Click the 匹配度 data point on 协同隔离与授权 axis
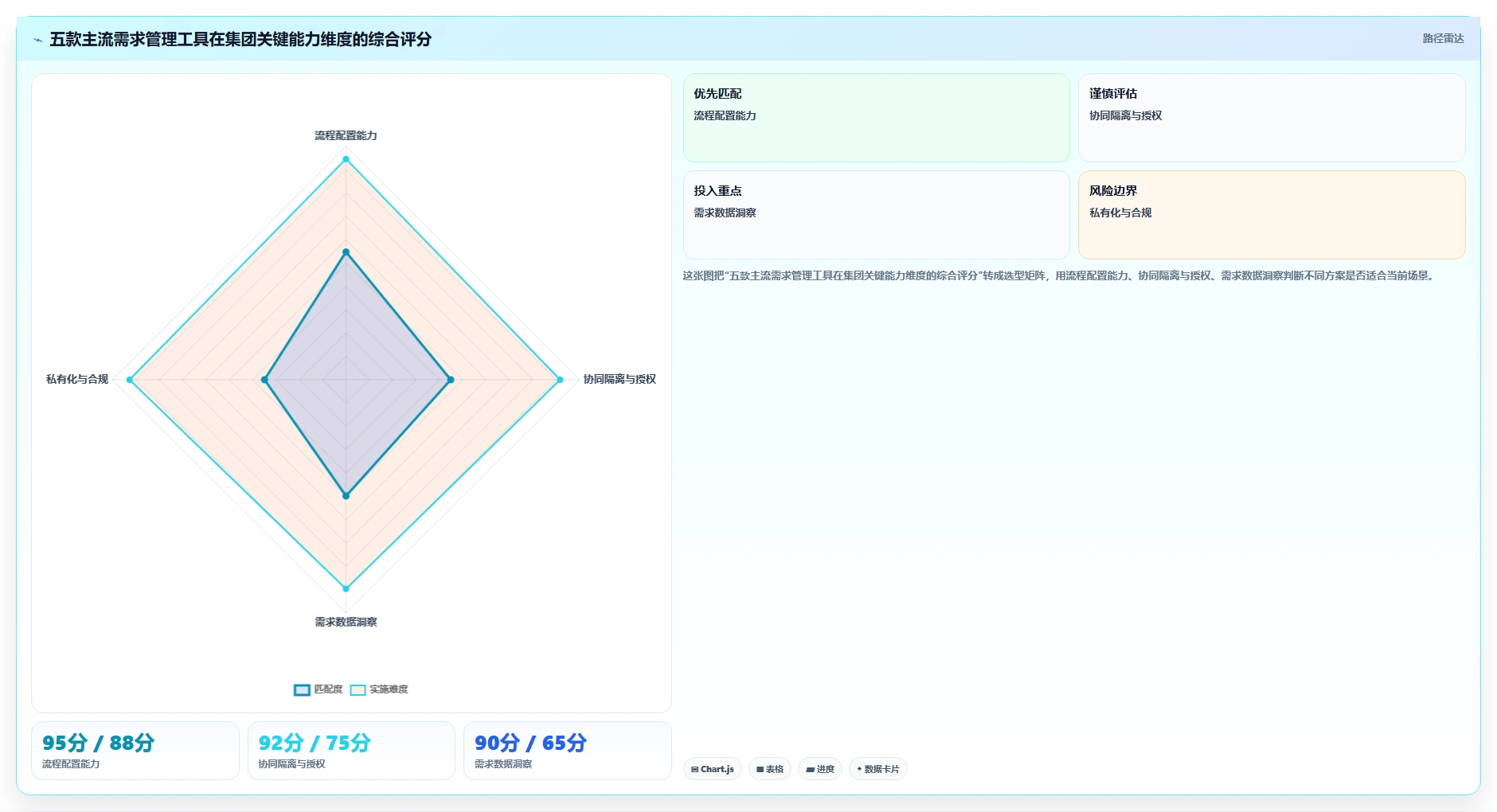The width and height of the screenshot is (1497, 812). (x=451, y=380)
